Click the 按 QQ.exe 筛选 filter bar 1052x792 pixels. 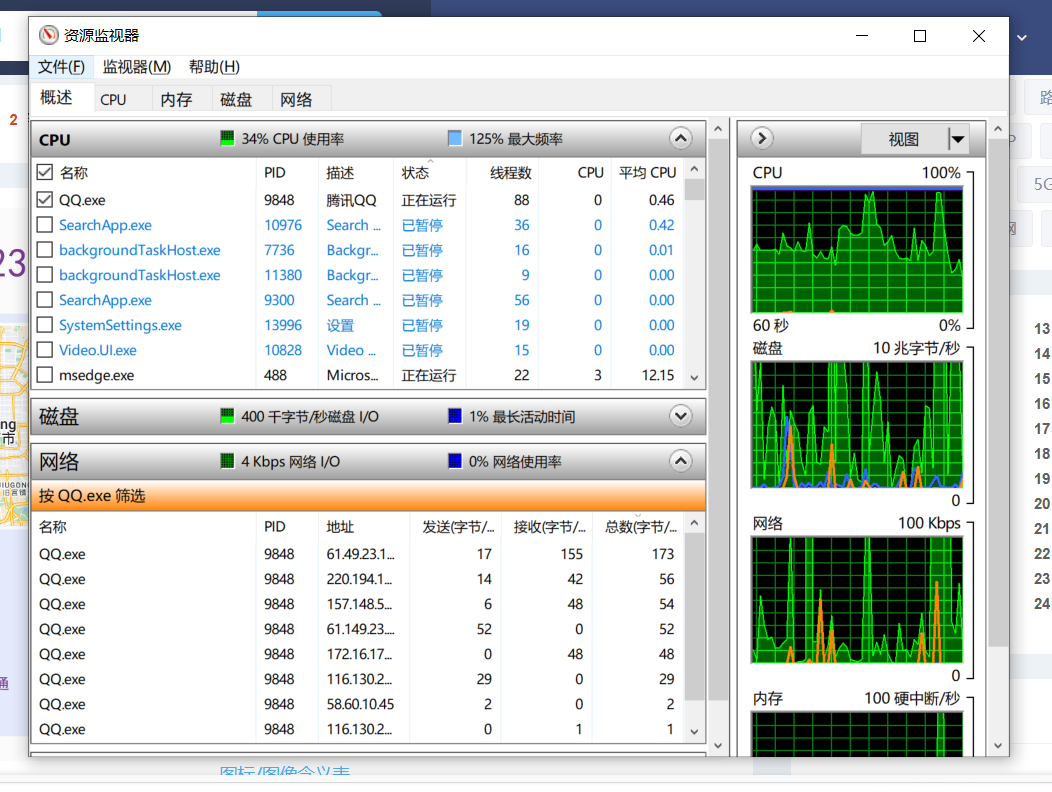pos(368,495)
